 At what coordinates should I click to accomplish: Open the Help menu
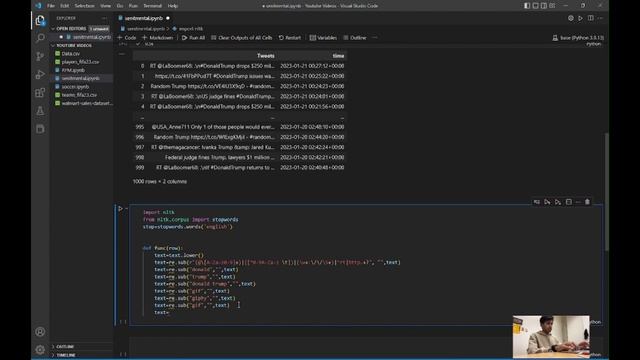[173, 6]
